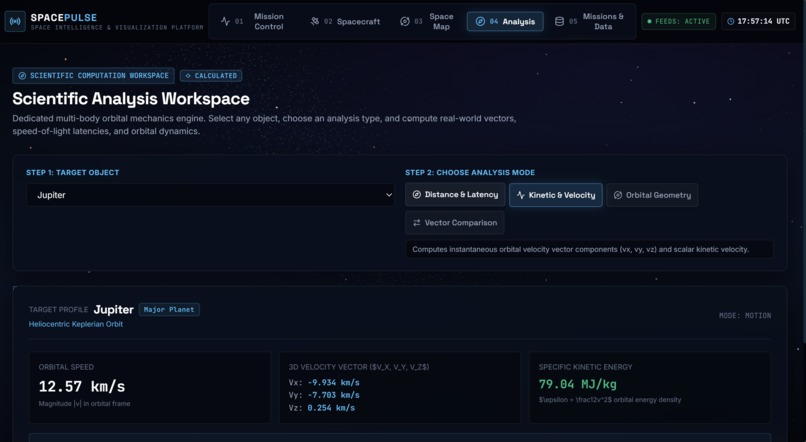Click the Scientific Computation Workspace badge

click(x=94, y=76)
